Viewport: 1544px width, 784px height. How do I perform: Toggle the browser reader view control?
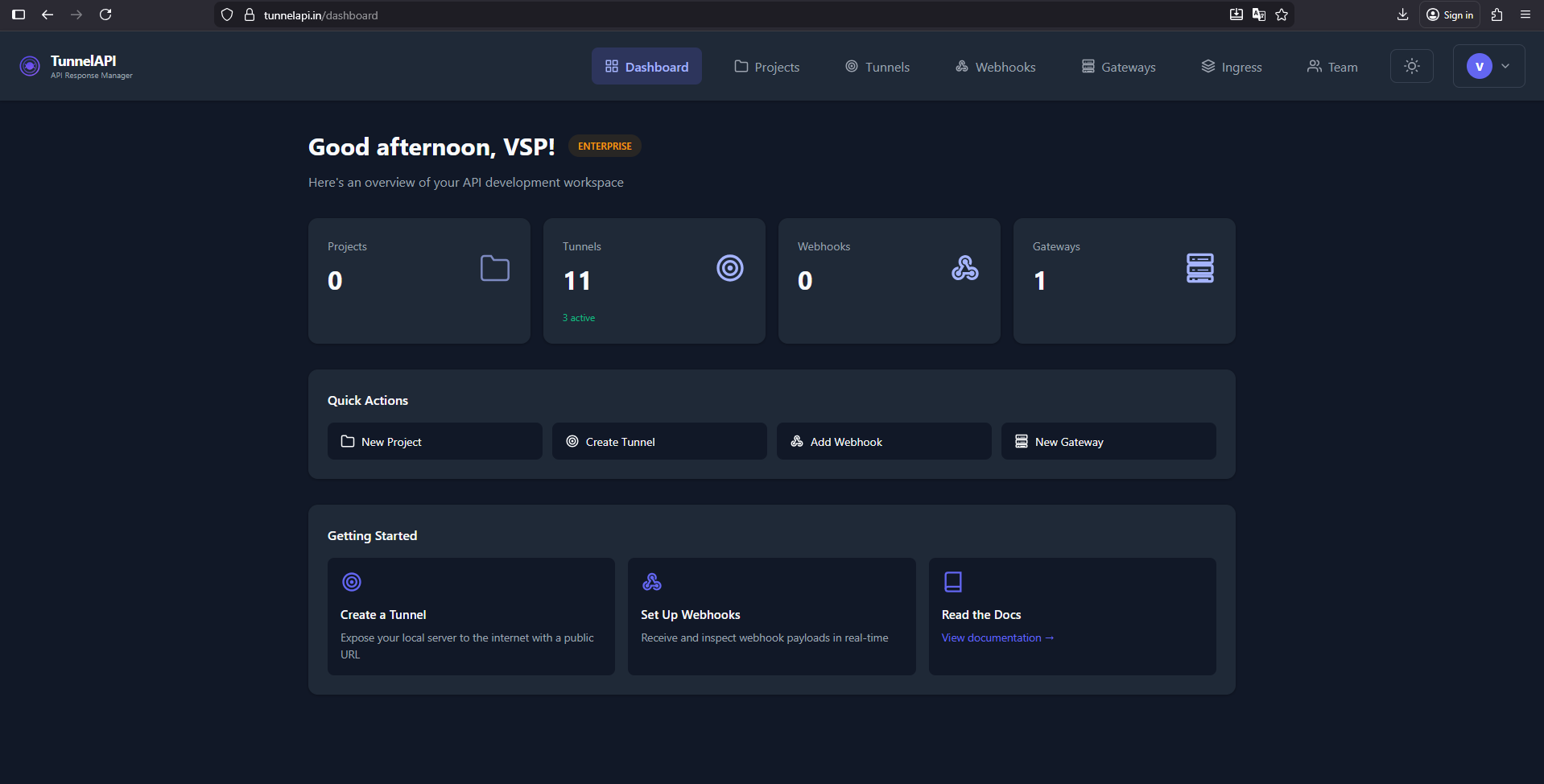(1236, 14)
